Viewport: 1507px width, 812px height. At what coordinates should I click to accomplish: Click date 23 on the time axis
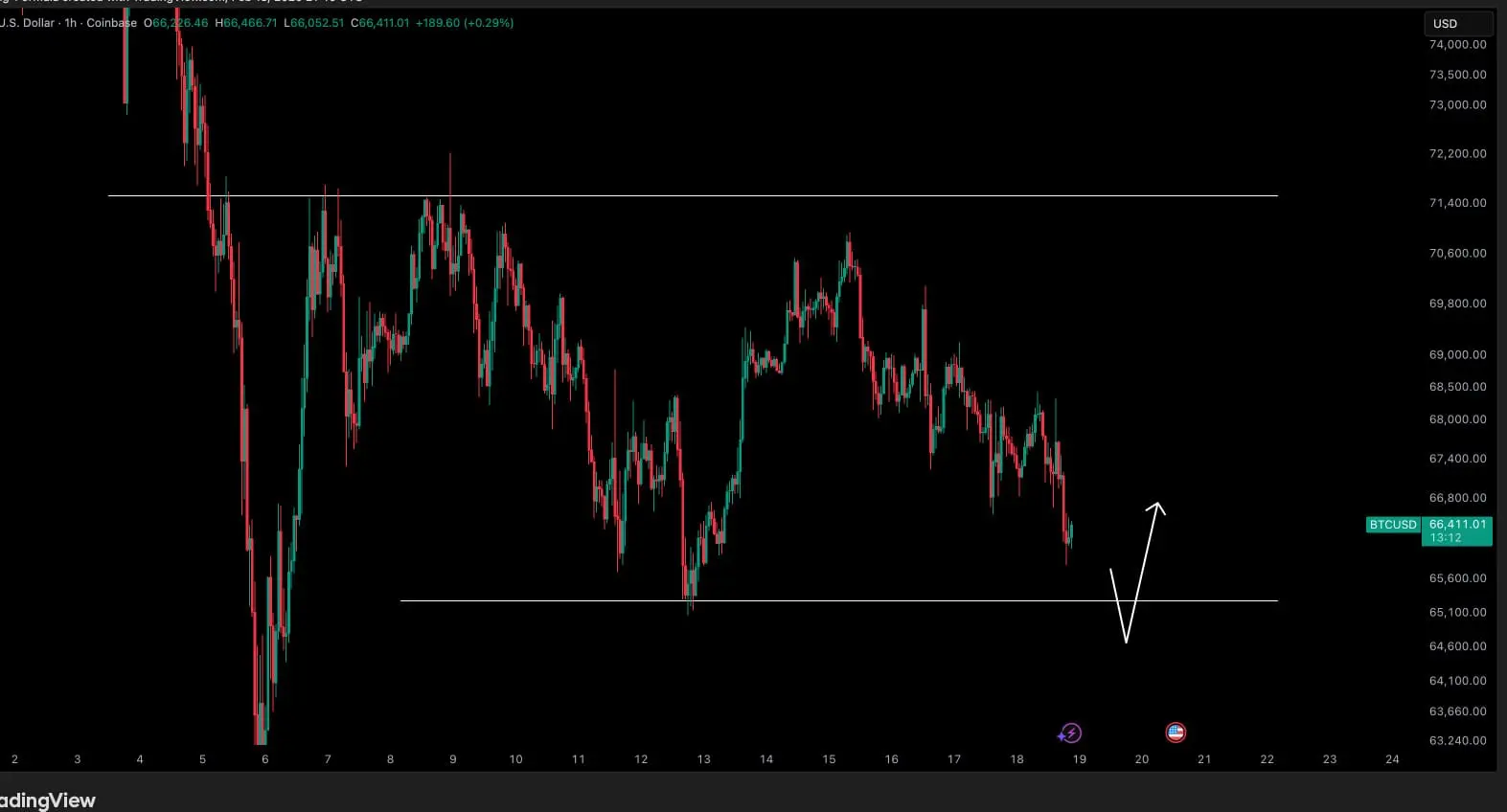(1330, 759)
